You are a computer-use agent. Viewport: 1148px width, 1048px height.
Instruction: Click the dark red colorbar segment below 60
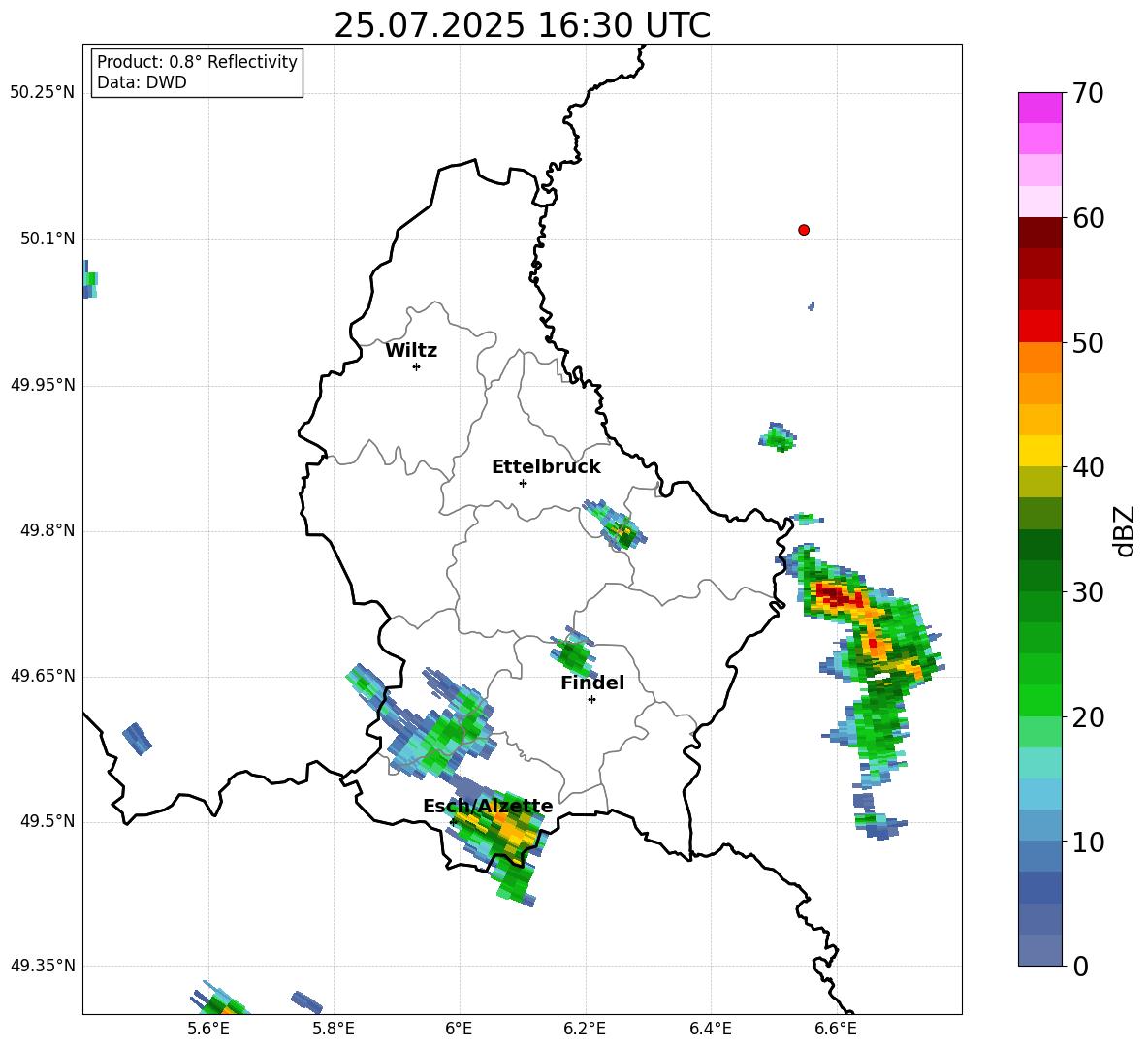click(x=1039, y=233)
